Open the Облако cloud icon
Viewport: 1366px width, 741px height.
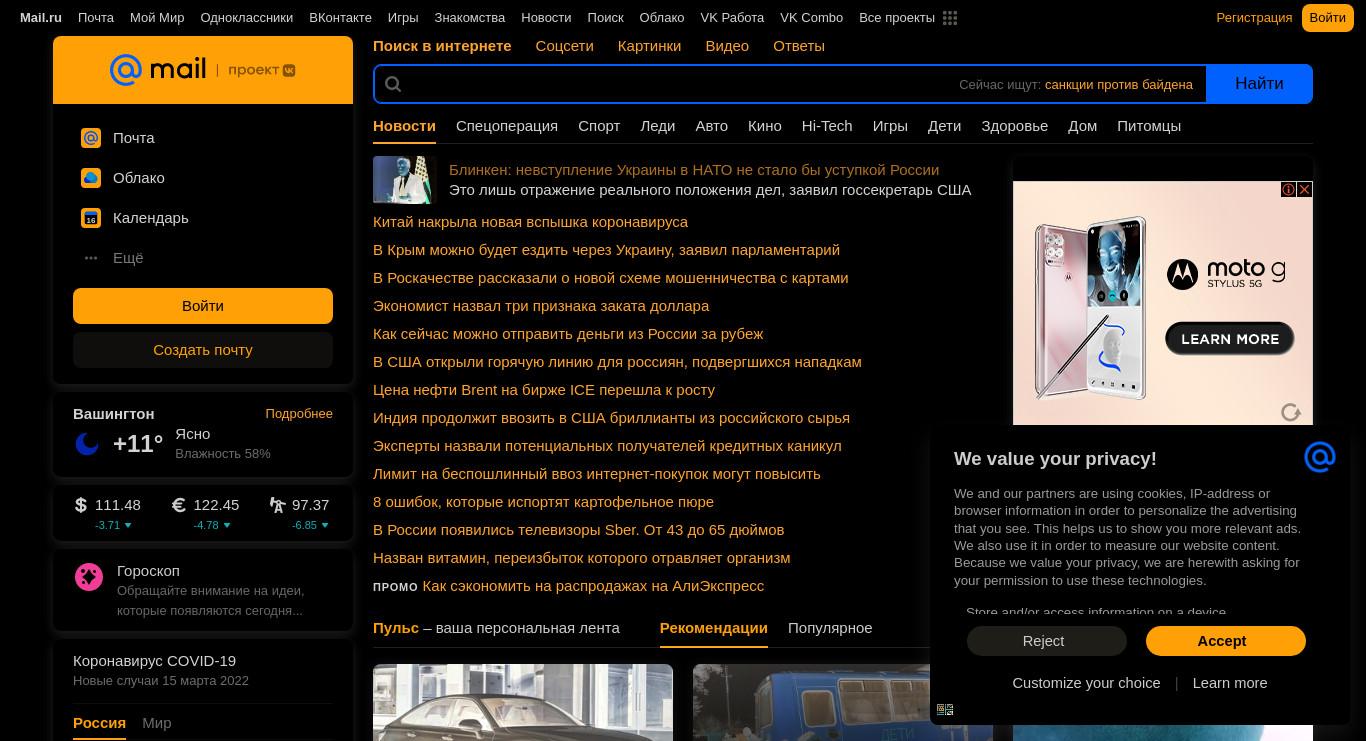pos(91,178)
